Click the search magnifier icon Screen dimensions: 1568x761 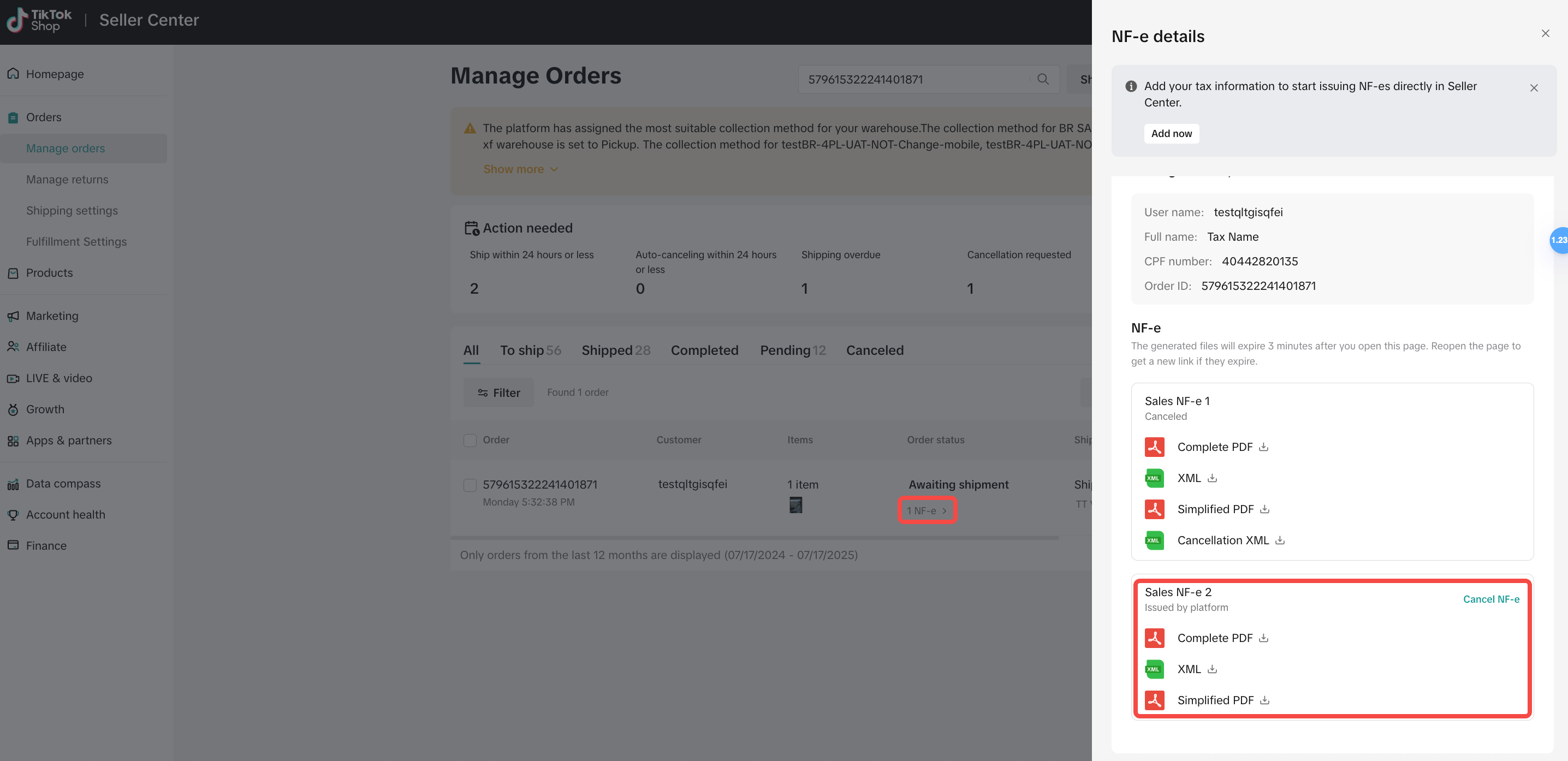1043,79
